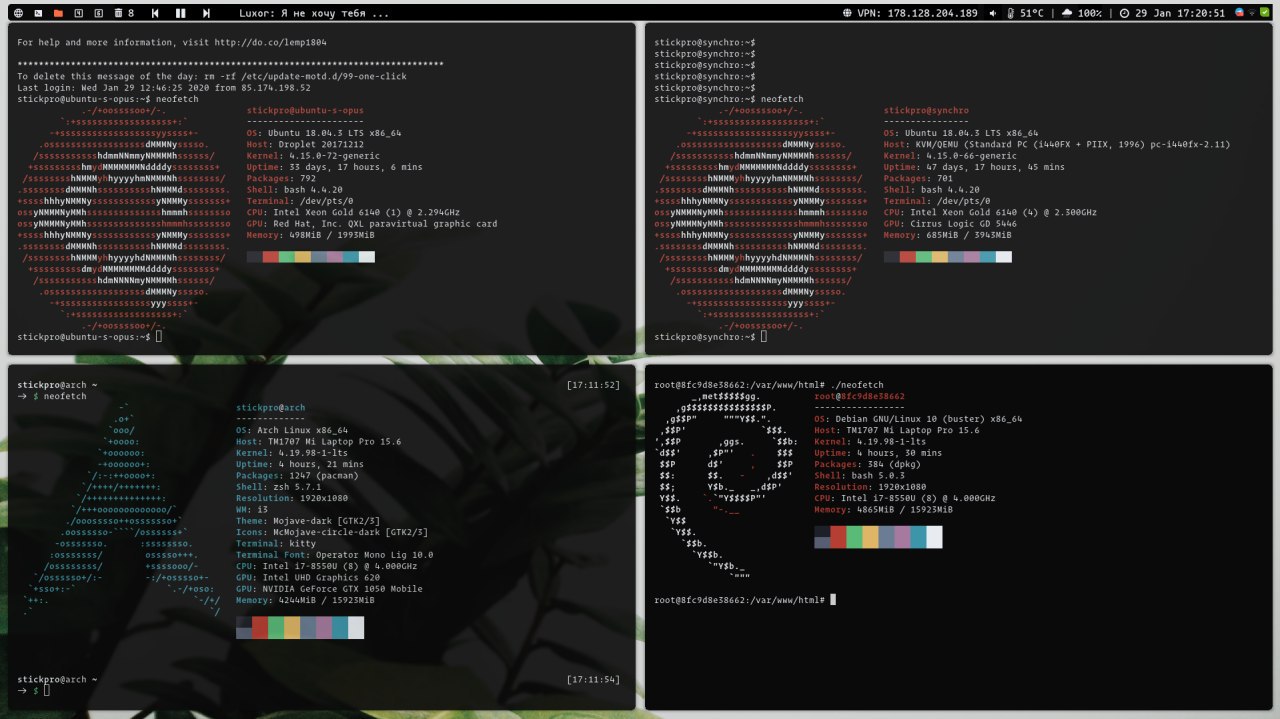Image resolution: width=1280 pixels, height=719 pixels.
Task: Click the volume speaker icon
Action: click(x=993, y=13)
